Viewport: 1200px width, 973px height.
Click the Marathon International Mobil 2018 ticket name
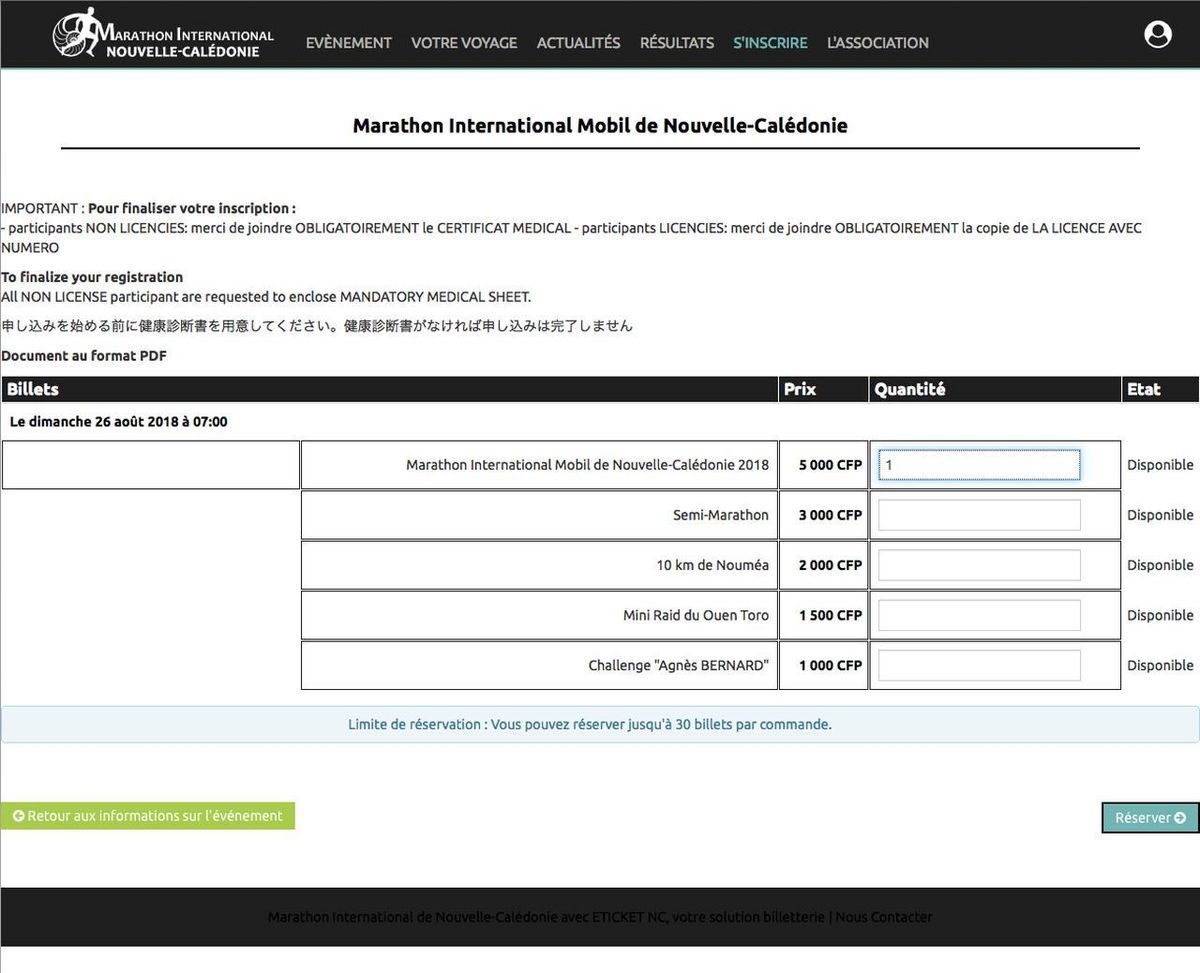pyautogui.click(x=587, y=465)
